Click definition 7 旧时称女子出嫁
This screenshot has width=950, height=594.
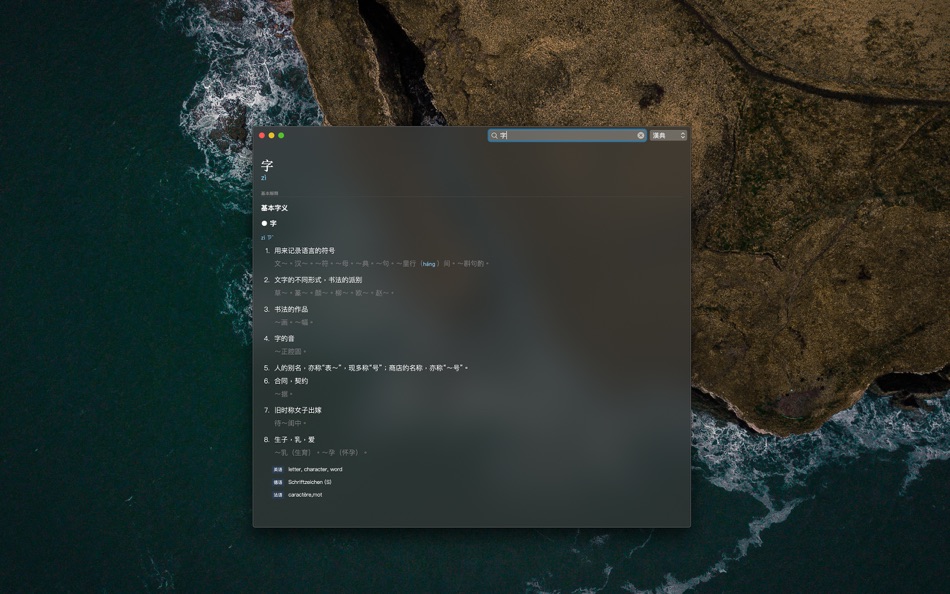297,410
